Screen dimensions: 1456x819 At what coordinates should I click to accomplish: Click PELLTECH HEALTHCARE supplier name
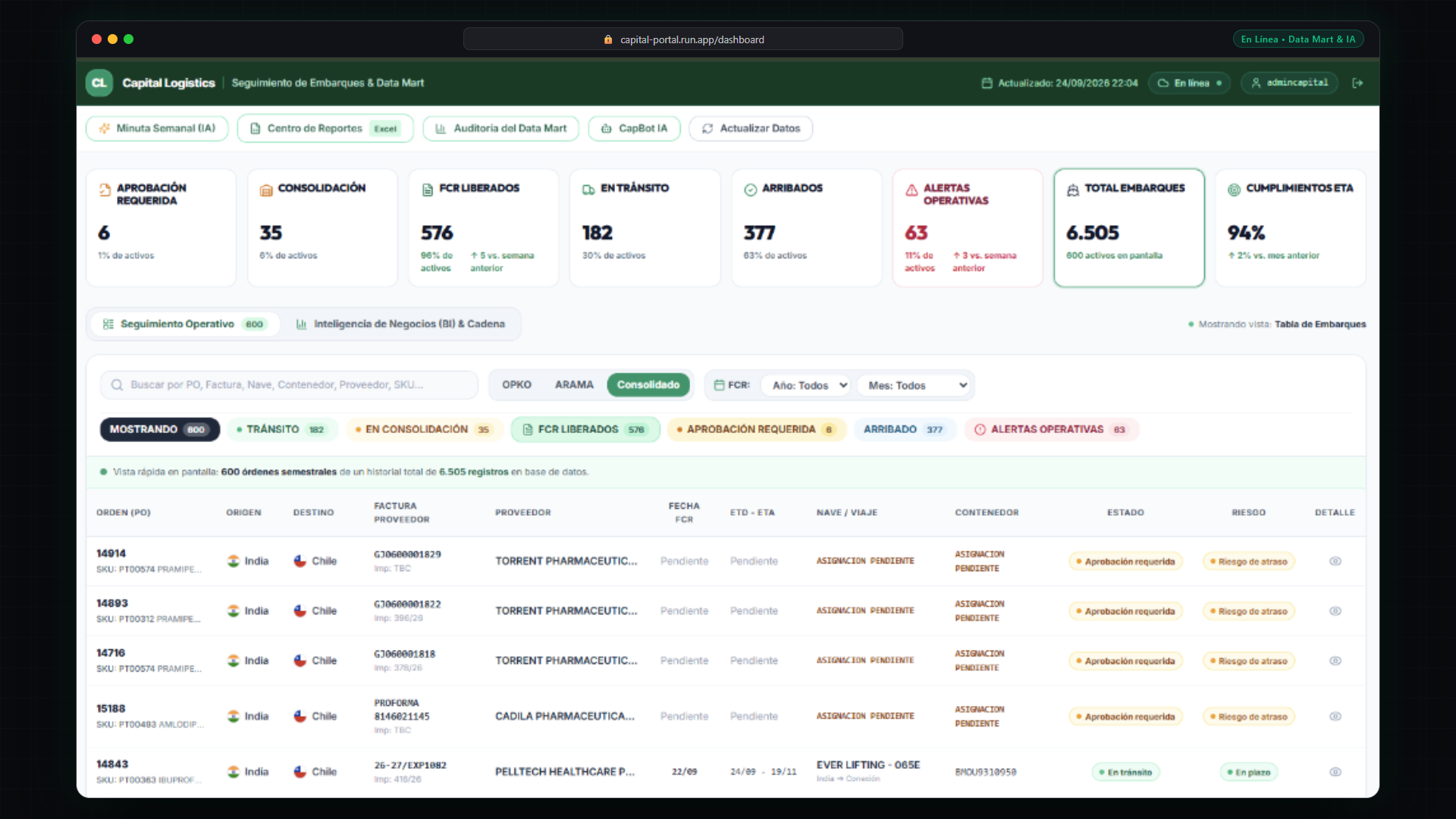pos(565,772)
